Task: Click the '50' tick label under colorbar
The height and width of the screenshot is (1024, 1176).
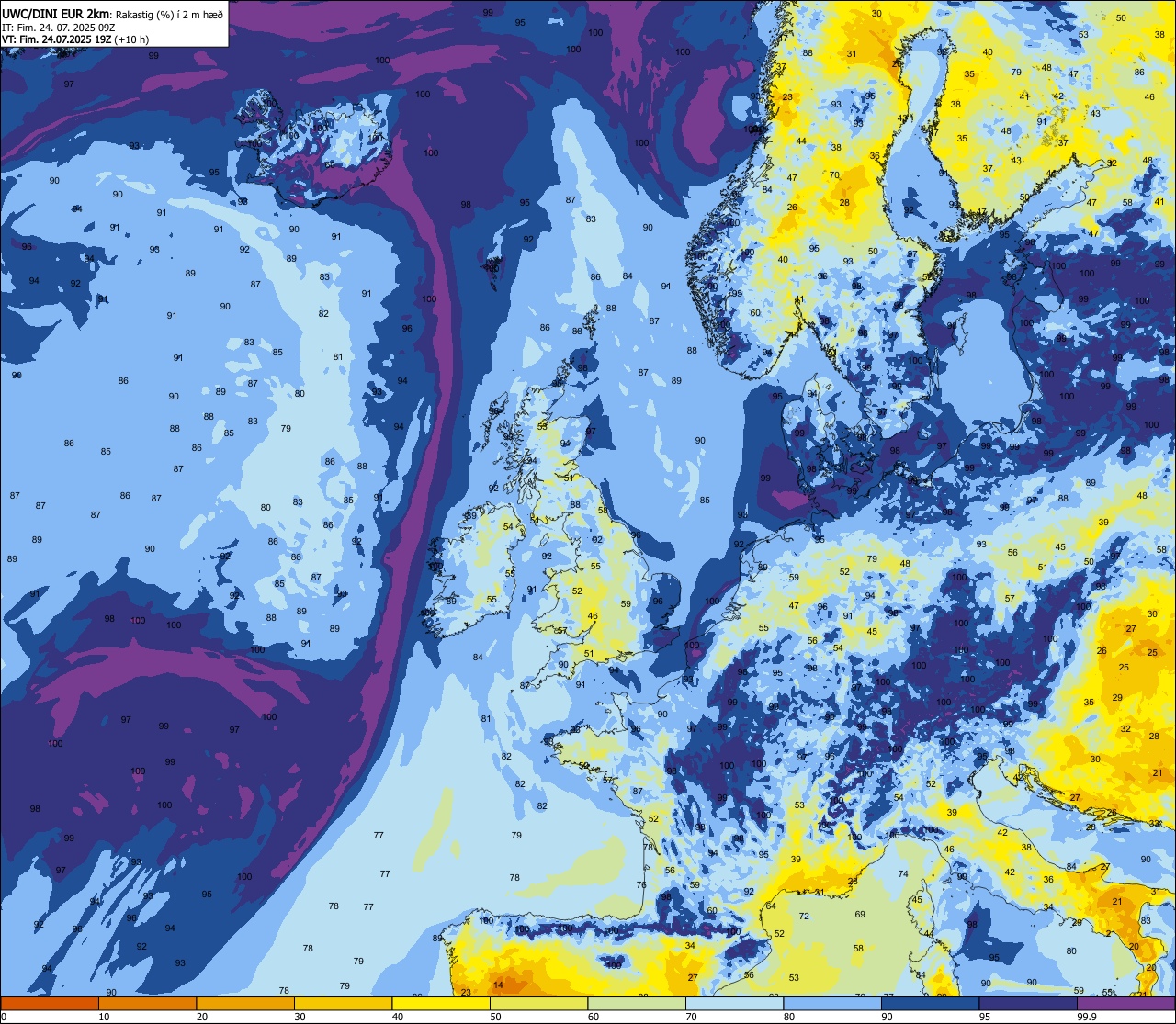Action: [x=495, y=1017]
